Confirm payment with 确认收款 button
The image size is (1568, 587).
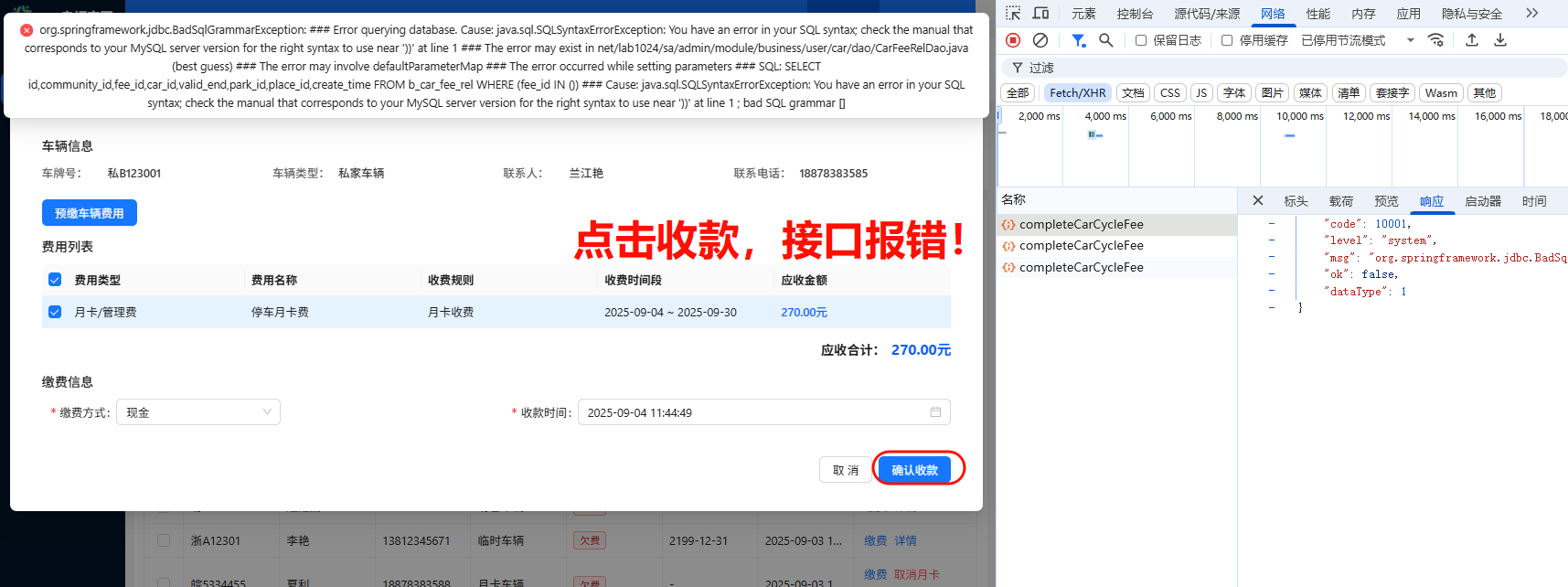(914, 470)
